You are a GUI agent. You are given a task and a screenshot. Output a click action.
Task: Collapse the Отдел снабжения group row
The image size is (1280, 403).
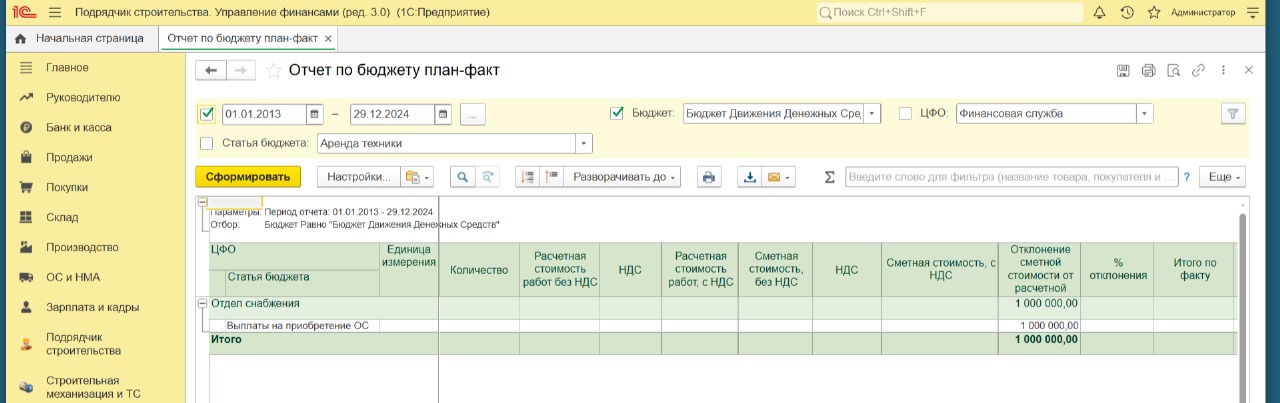[x=203, y=303]
